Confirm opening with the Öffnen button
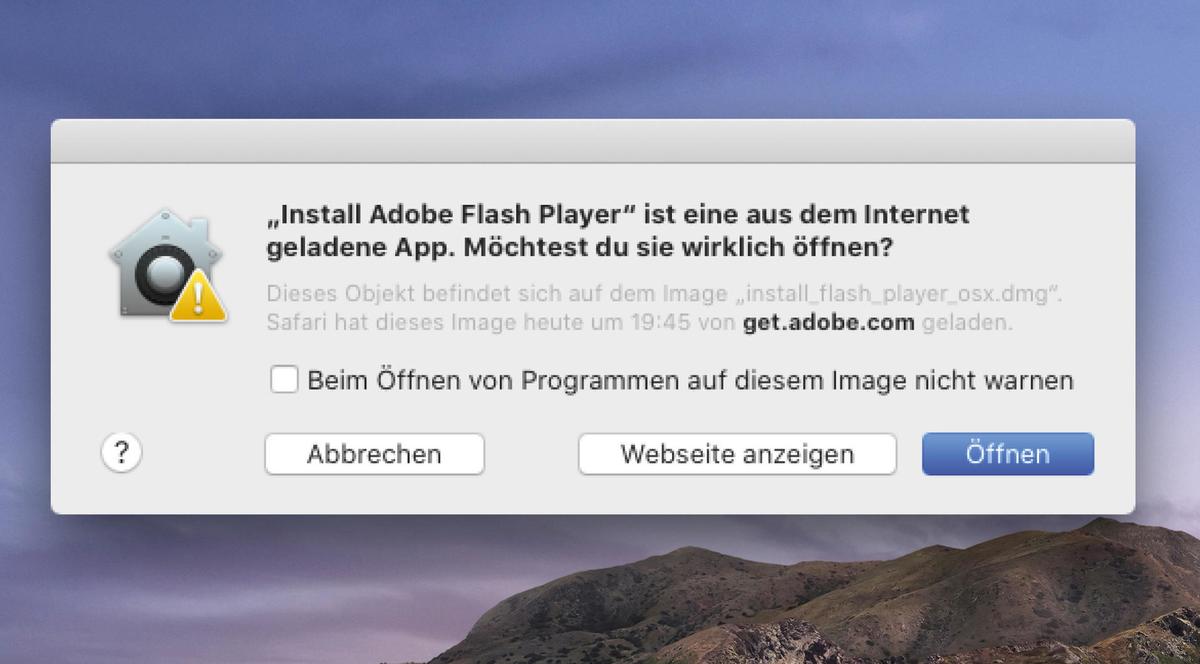Screen dimensions: 1200x664 click(x=1008, y=454)
